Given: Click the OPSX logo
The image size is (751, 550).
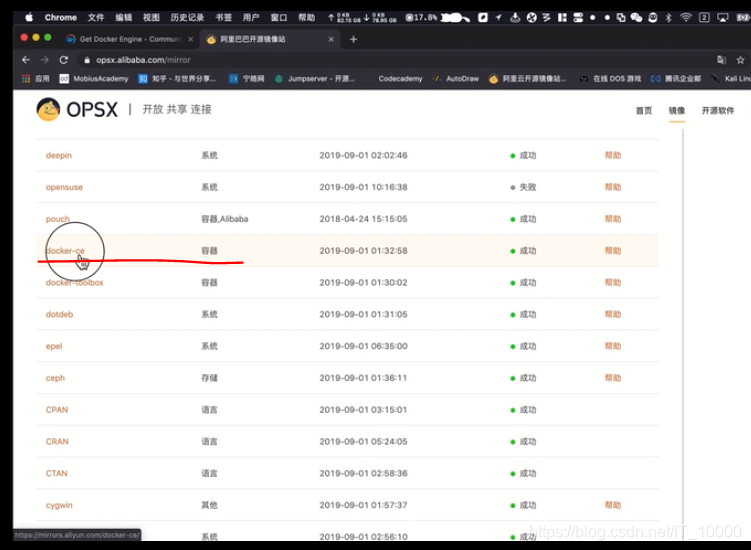Looking at the screenshot, I should coord(77,109).
